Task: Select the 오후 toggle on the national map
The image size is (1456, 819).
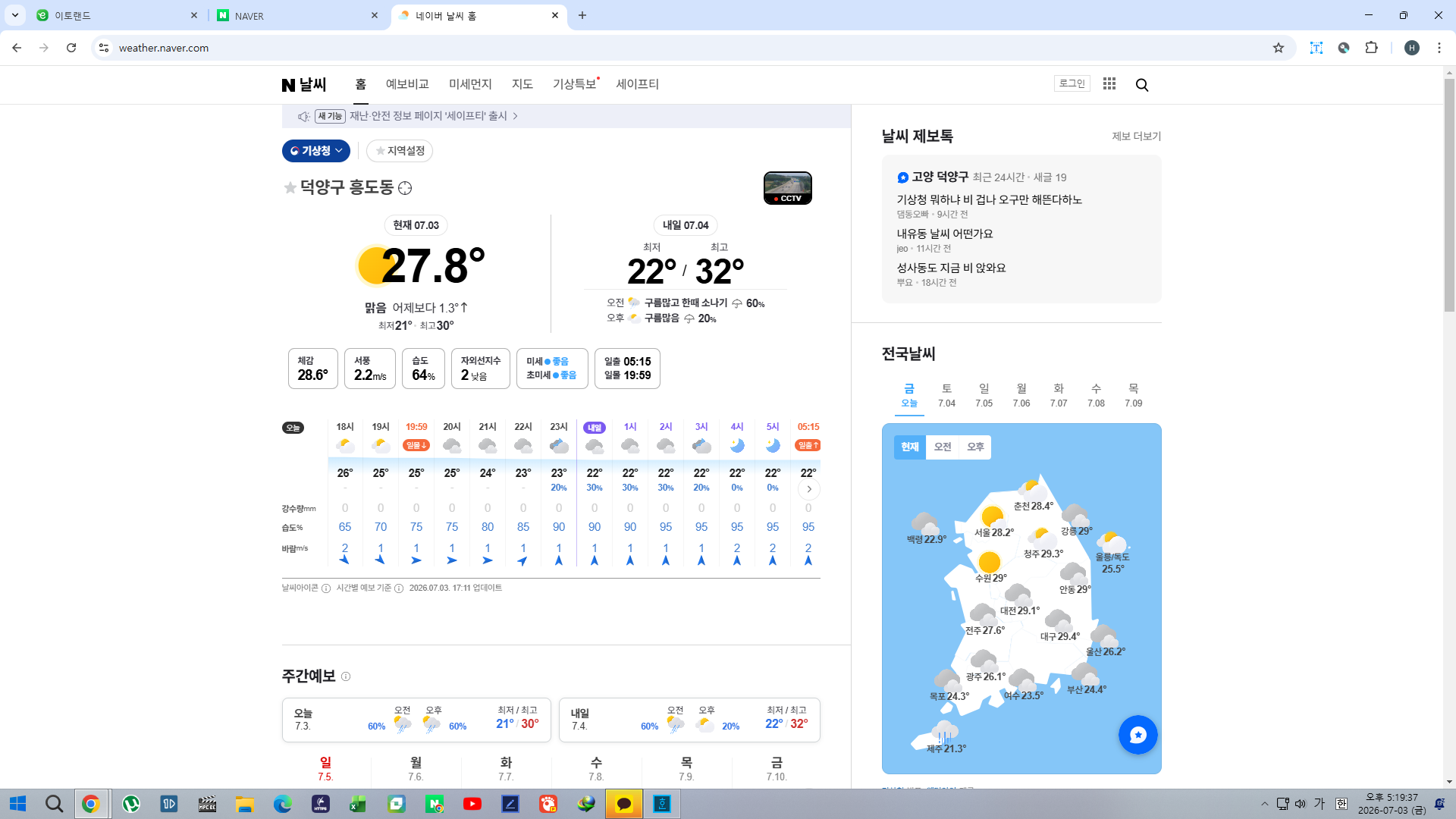Action: click(975, 447)
